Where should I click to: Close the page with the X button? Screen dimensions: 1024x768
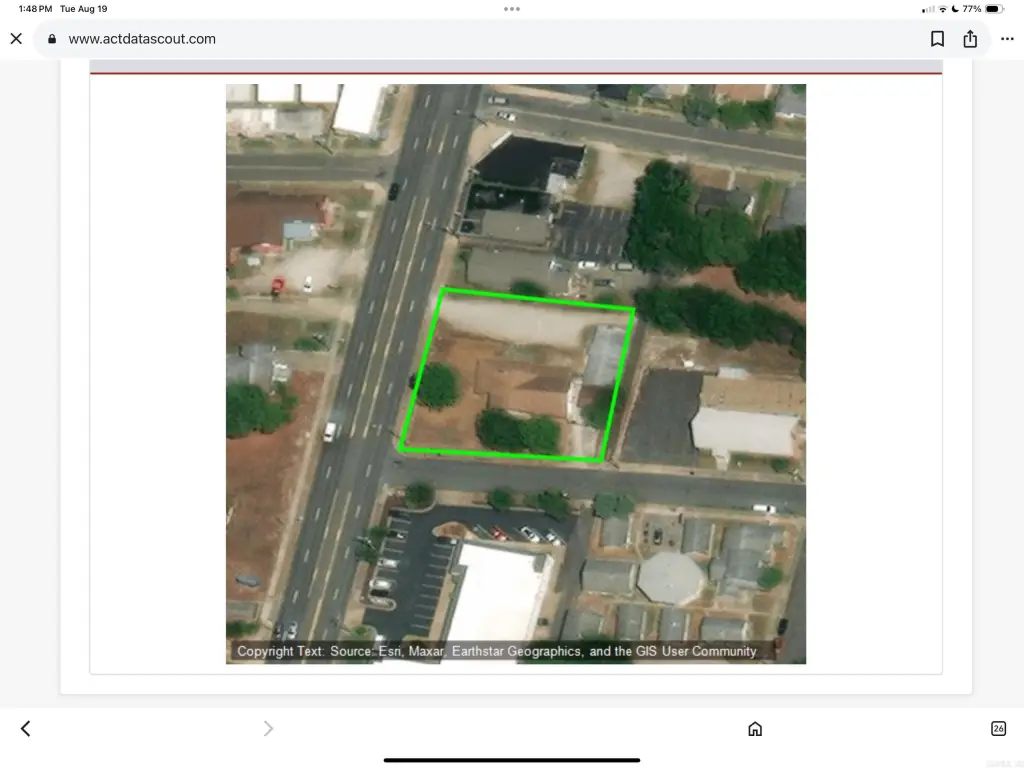(16, 39)
